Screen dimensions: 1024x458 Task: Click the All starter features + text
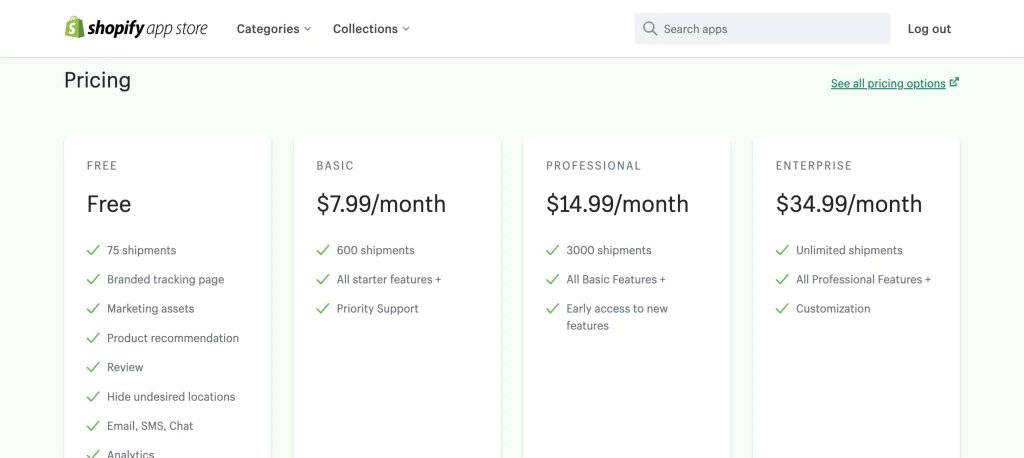389,280
